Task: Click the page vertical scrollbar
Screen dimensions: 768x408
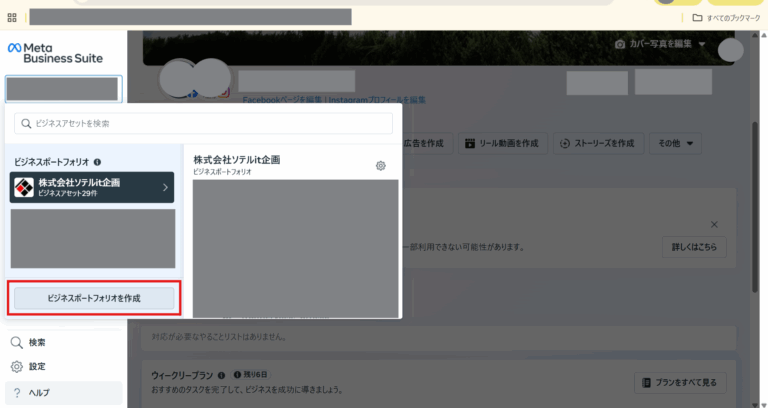Action: coord(756,206)
